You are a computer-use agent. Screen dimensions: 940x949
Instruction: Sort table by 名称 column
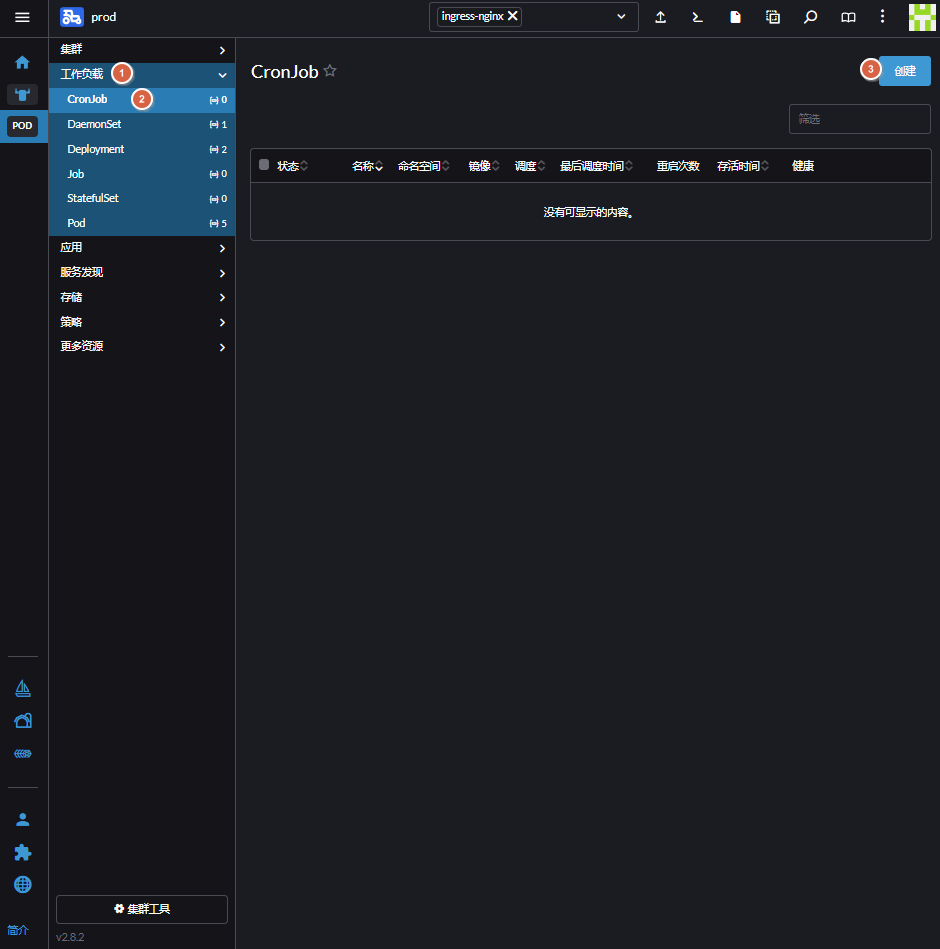[x=367, y=166]
